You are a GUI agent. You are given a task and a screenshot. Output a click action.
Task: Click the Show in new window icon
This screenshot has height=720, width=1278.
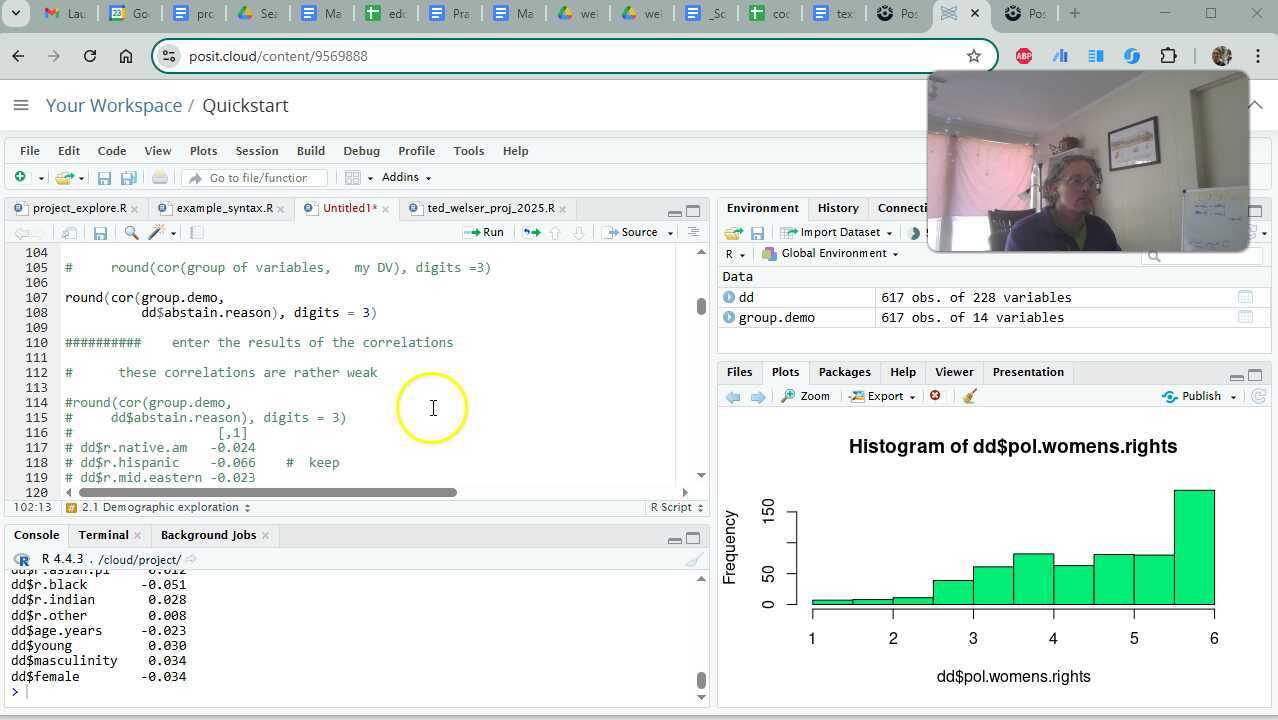tap(69, 233)
